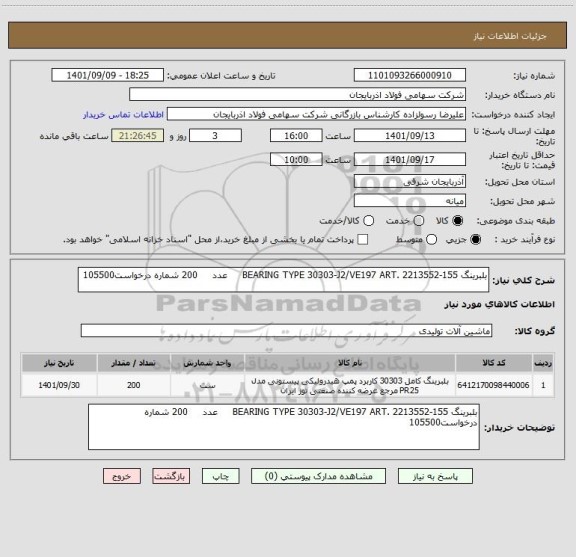Click row number 1 cell

pyautogui.click(x=543, y=385)
